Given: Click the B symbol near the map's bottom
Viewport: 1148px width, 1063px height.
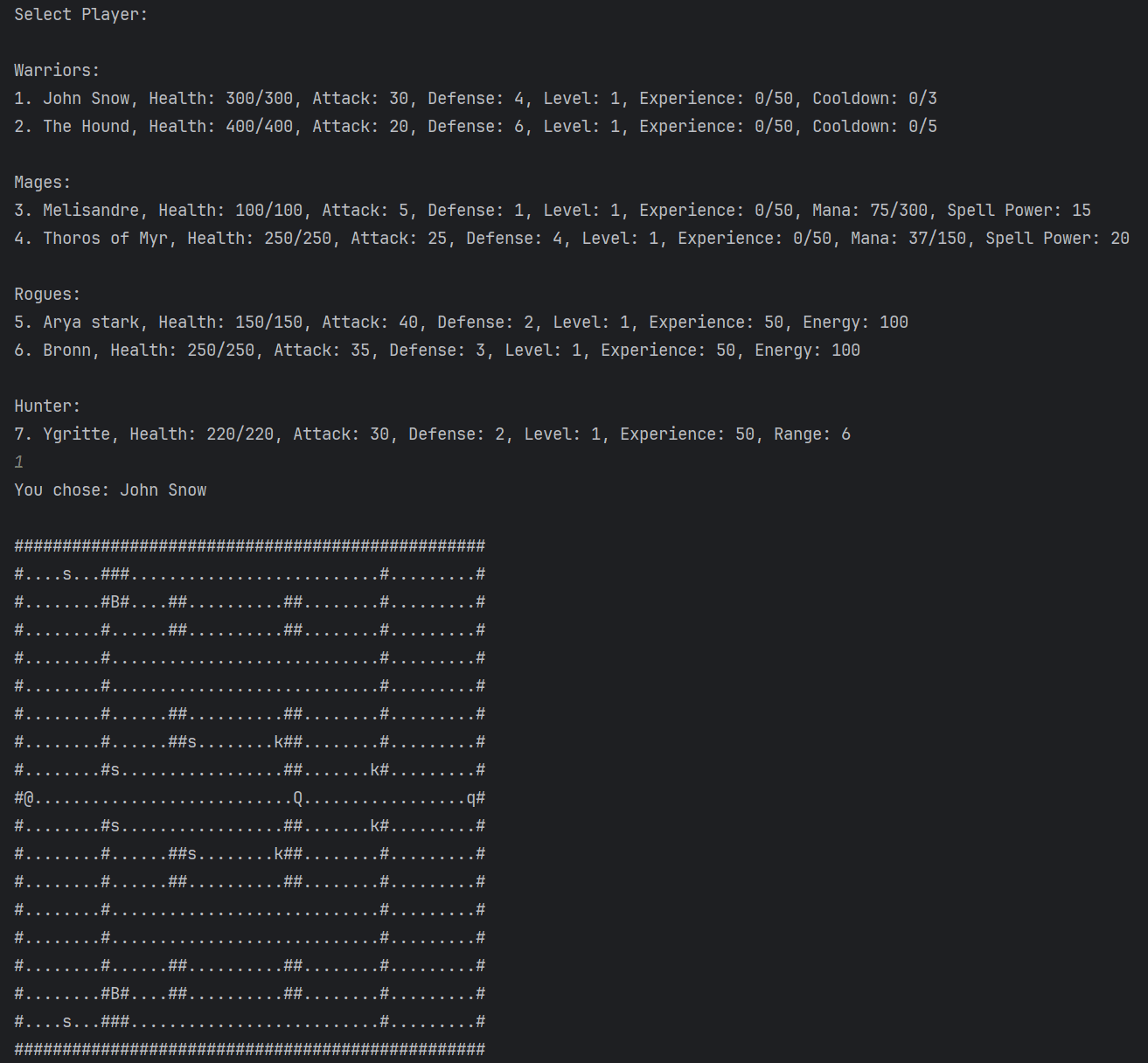Looking at the screenshot, I should pyautogui.click(x=115, y=994).
